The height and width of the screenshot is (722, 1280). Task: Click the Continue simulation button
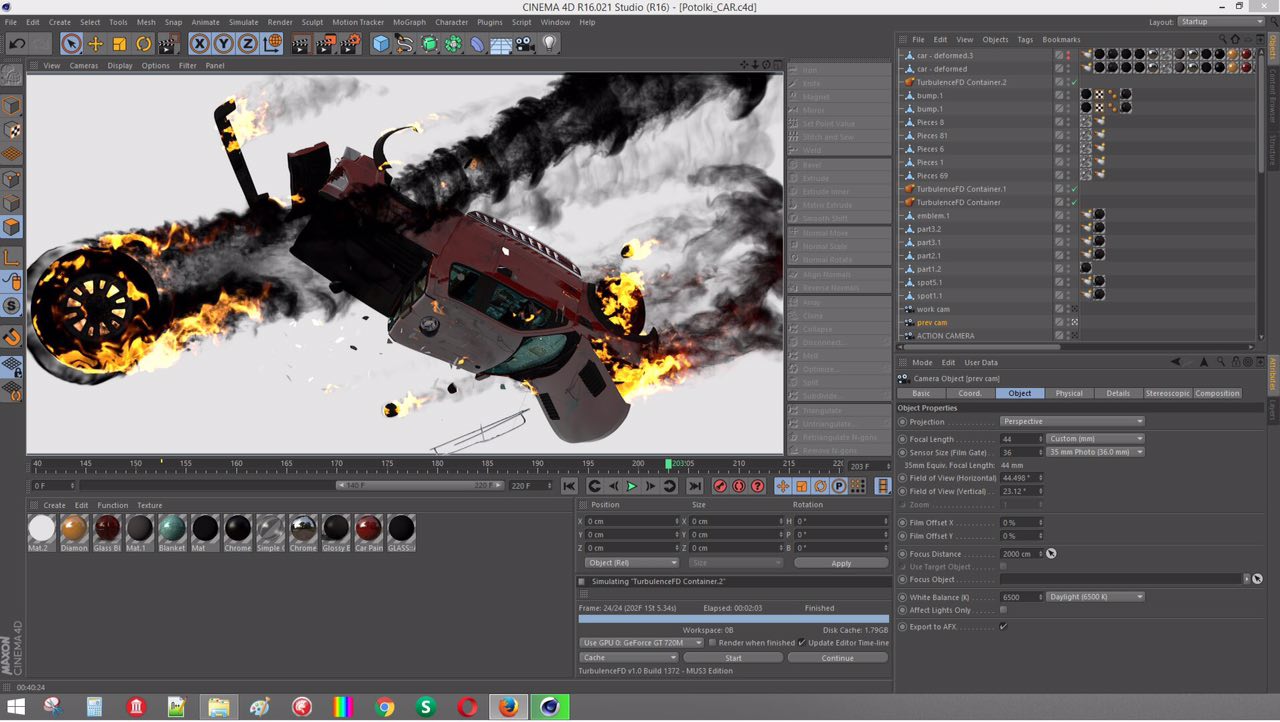coord(838,658)
